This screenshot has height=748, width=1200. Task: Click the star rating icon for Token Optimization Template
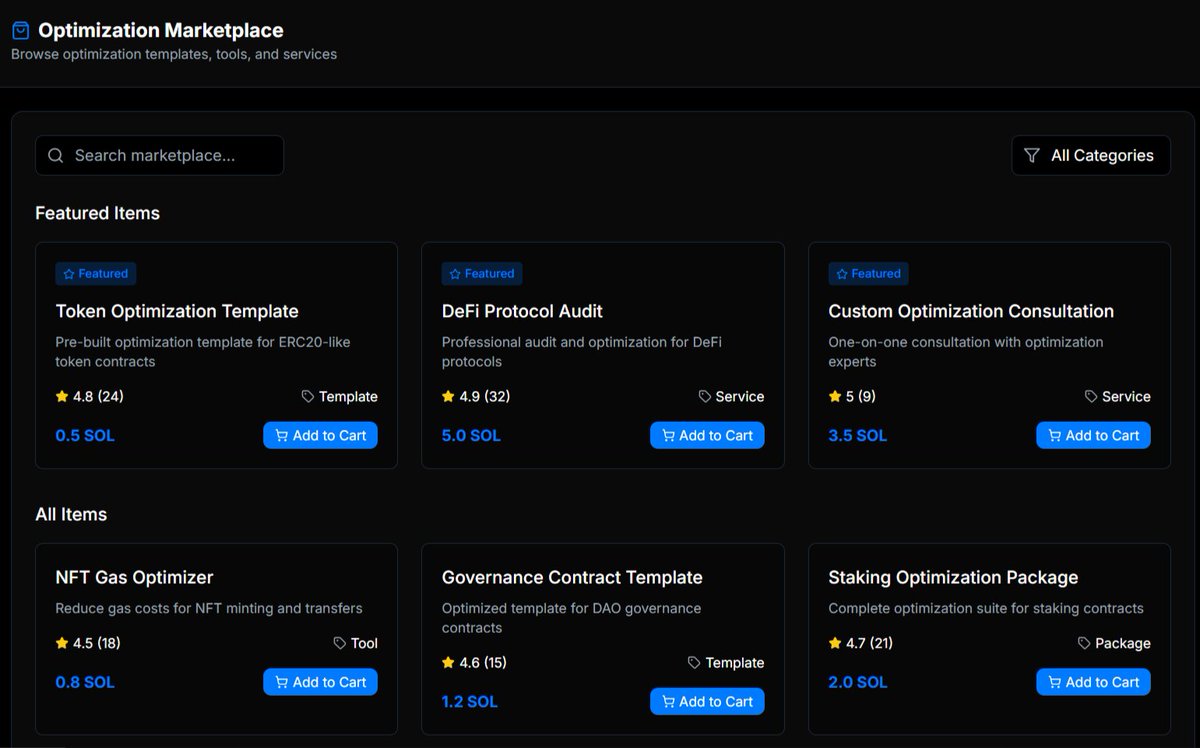[62, 396]
